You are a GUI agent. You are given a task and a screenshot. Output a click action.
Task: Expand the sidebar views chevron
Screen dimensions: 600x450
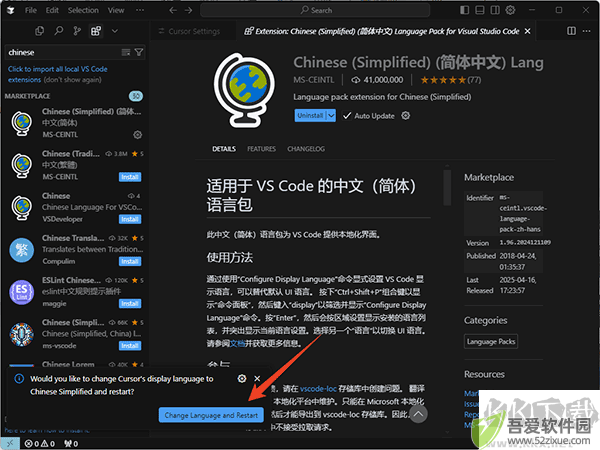click(114, 31)
